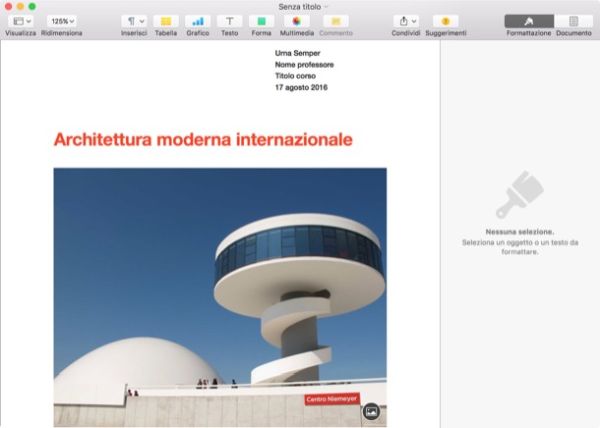
Task: Select the red Centro Niemeyer caption label
Action: [x=331, y=399]
